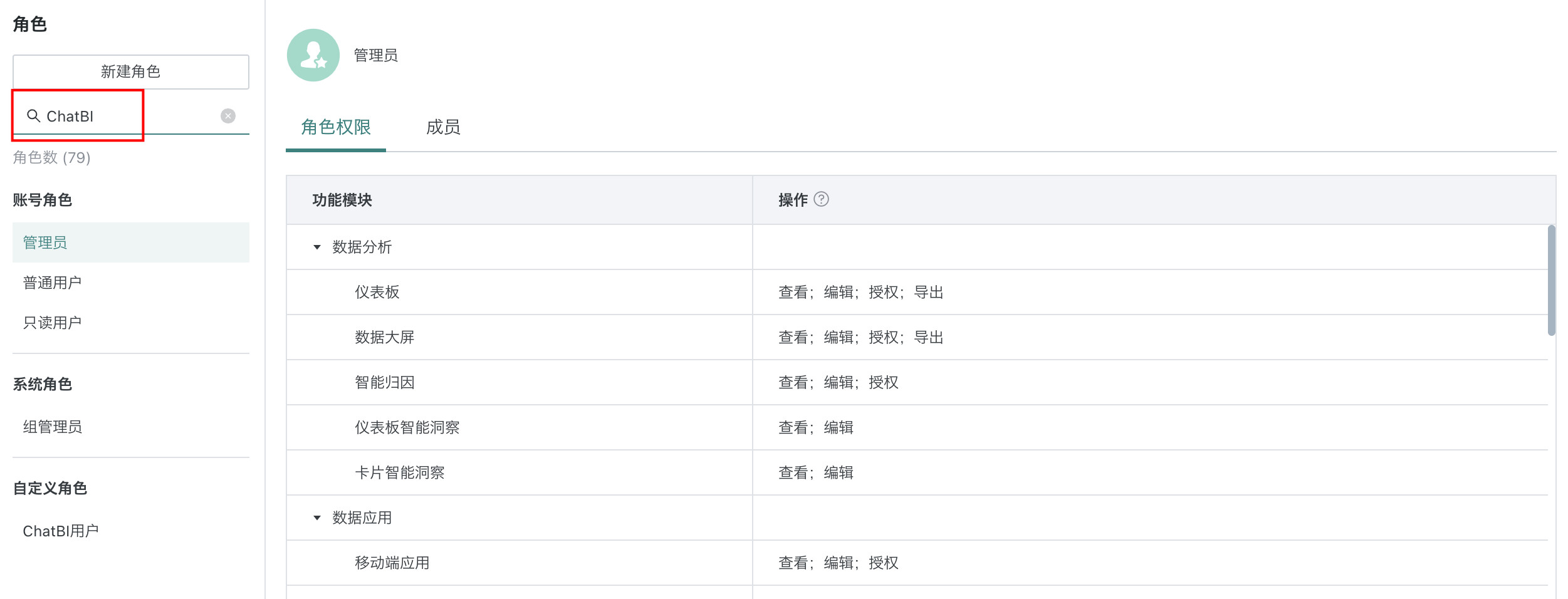1568x599 pixels.
Task: Click the 新建角色 button
Action: tap(131, 72)
